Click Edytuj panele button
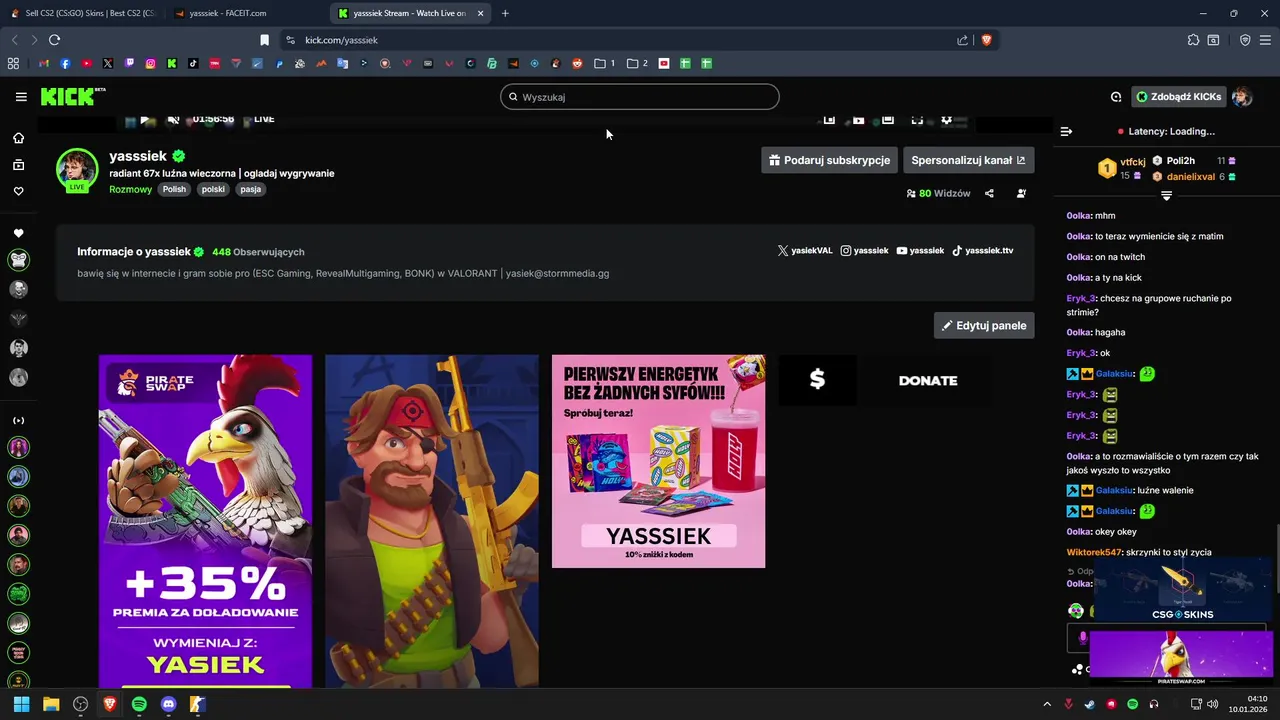Viewport: 1280px width, 720px height. point(984,325)
